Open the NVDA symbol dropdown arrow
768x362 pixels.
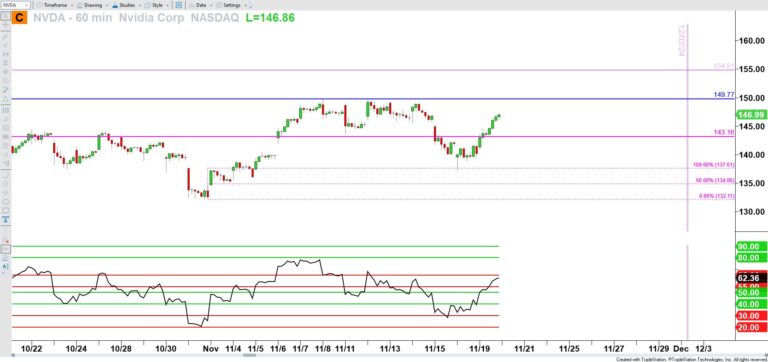coord(26,5)
